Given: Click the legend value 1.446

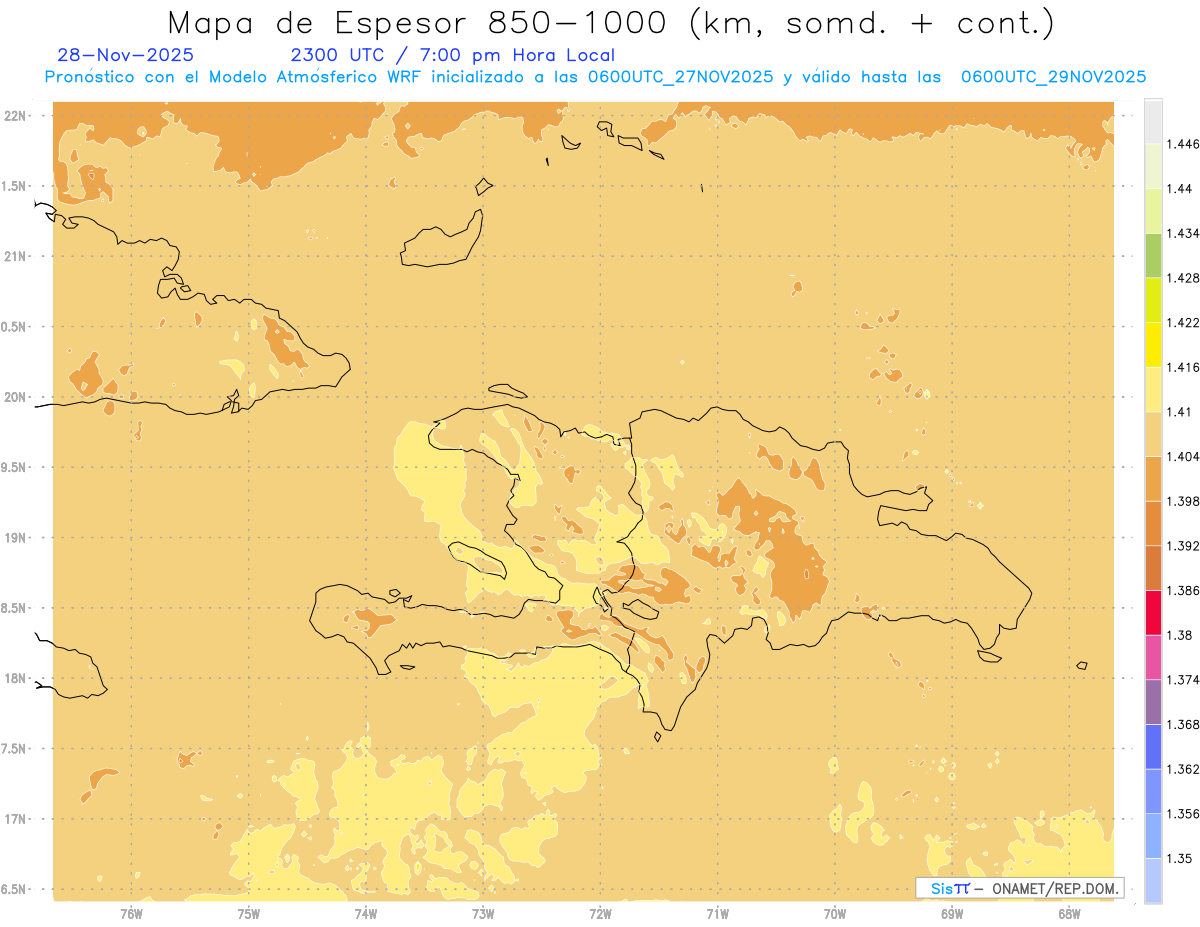Looking at the screenshot, I should point(1183,144).
